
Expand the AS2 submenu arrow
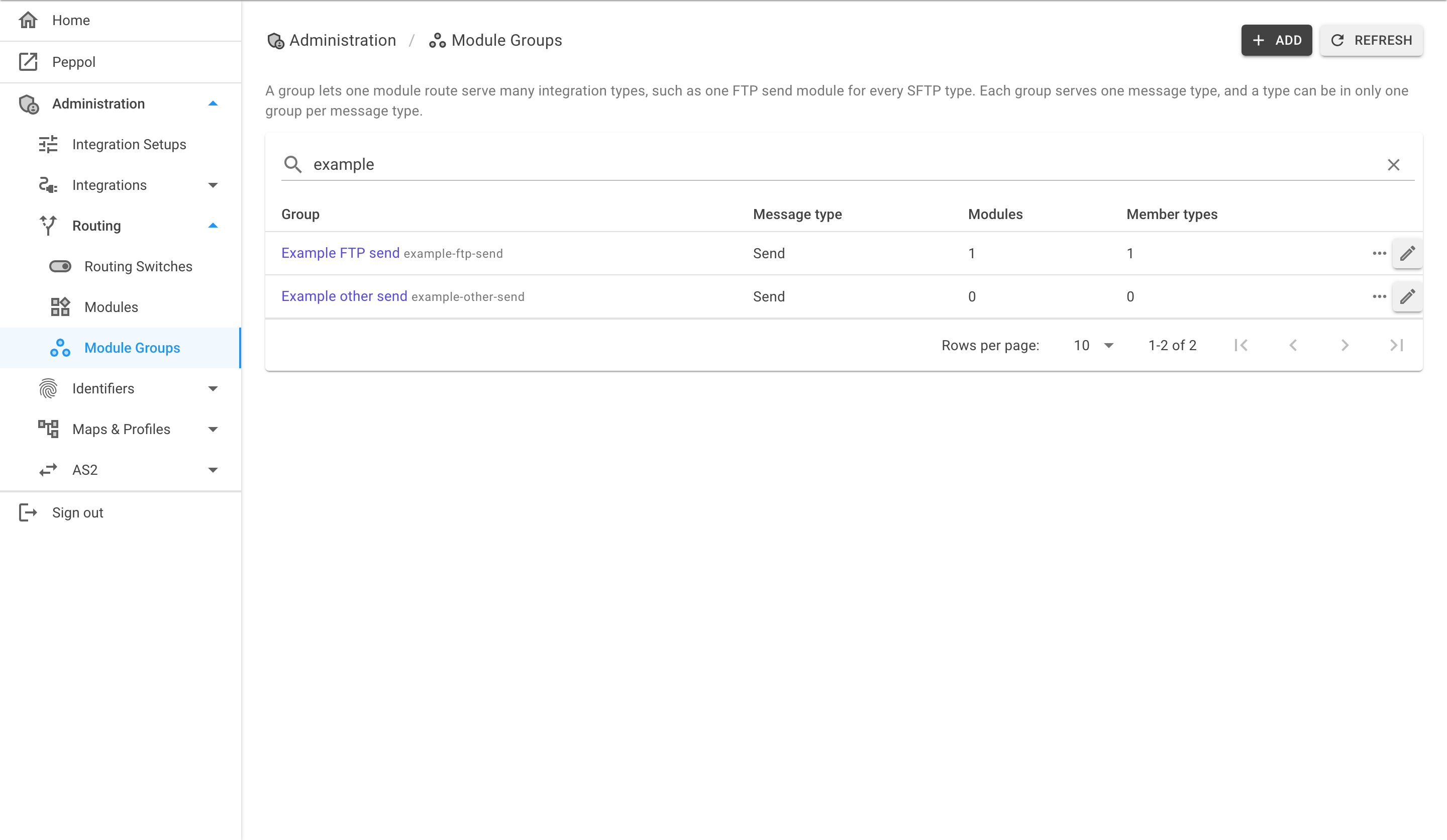pos(213,470)
